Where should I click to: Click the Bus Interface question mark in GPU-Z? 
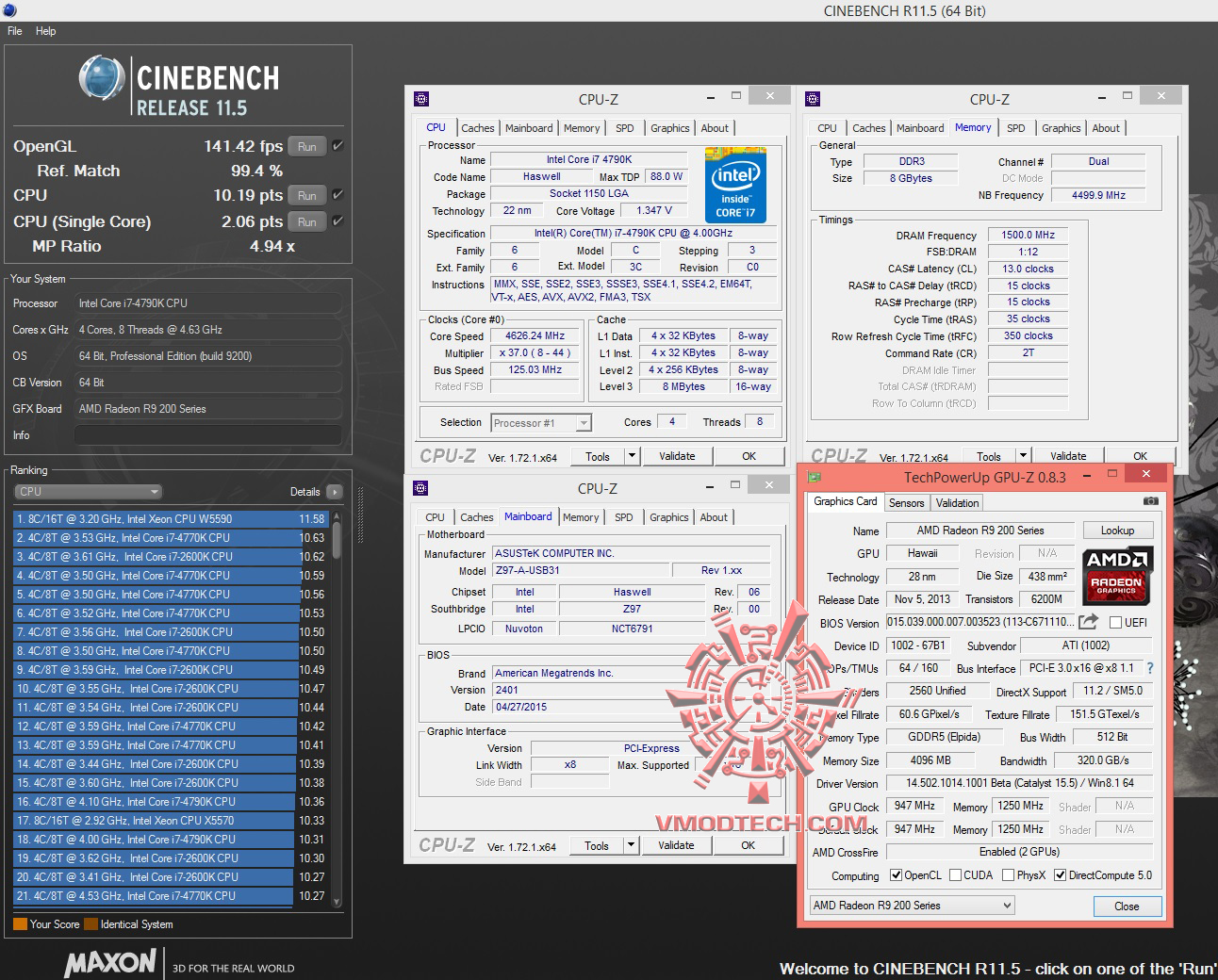(x=1149, y=668)
